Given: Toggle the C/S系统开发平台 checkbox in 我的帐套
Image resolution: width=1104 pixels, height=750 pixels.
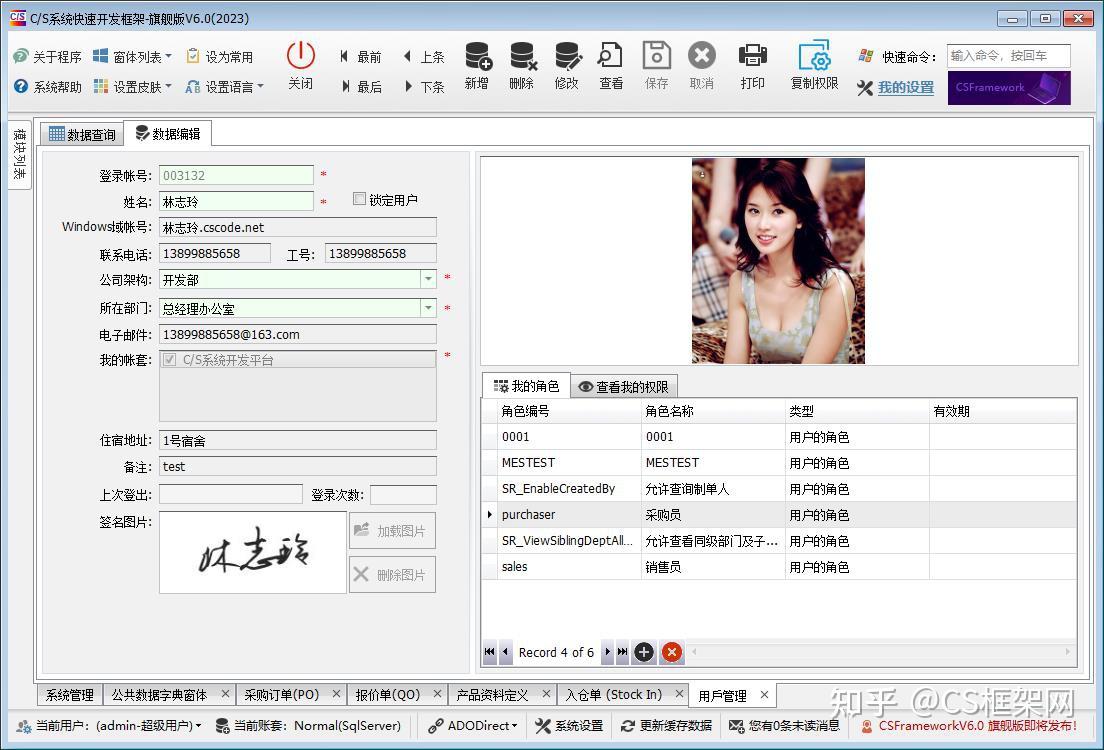Looking at the screenshot, I should (x=171, y=361).
